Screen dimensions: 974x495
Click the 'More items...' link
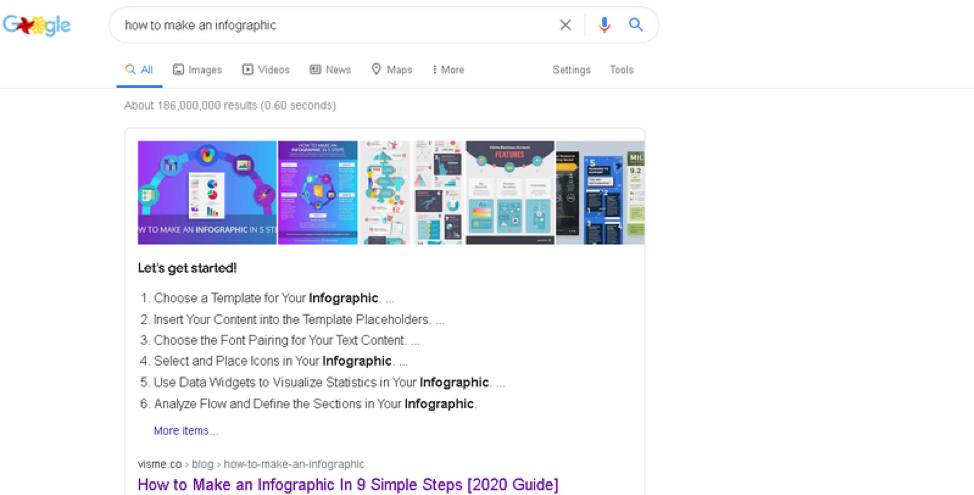click(186, 430)
